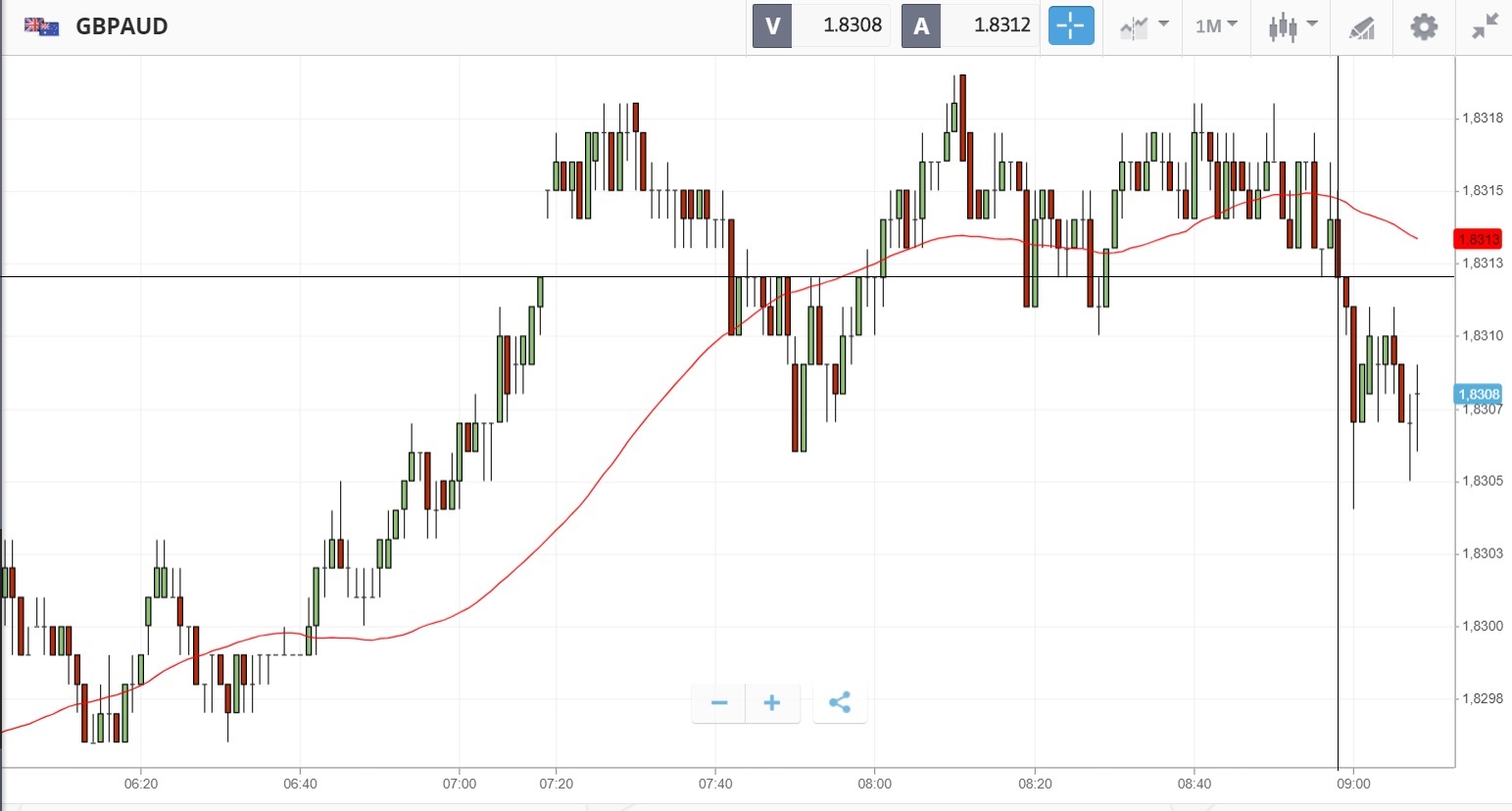The width and height of the screenshot is (1512, 811).
Task: Click the 09:00 time axis label
Action: 1353,784
